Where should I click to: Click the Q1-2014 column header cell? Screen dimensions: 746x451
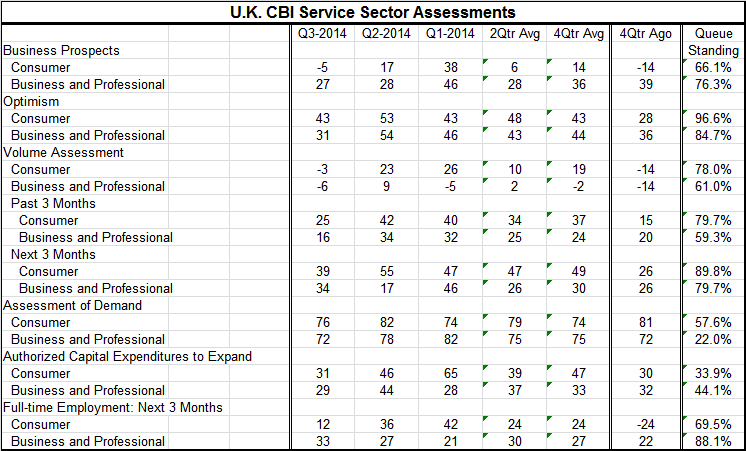pos(450,33)
